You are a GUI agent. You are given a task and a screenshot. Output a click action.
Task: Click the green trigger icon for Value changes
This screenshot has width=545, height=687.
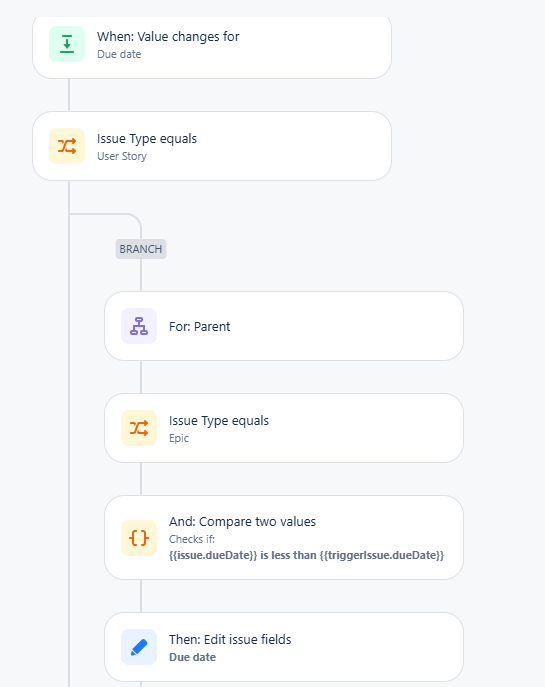[x=67, y=44]
